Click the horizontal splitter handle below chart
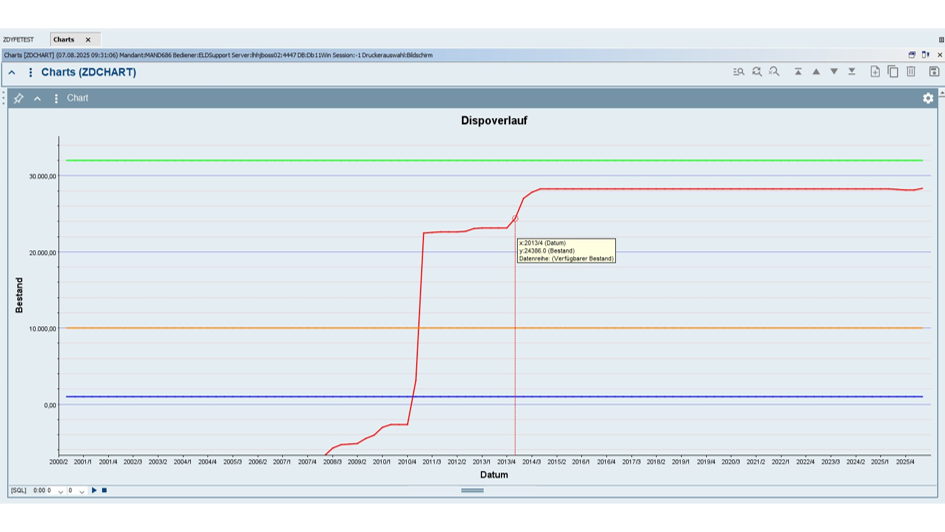Image resolution: width=945 pixels, height=532 pixels. 472,491
